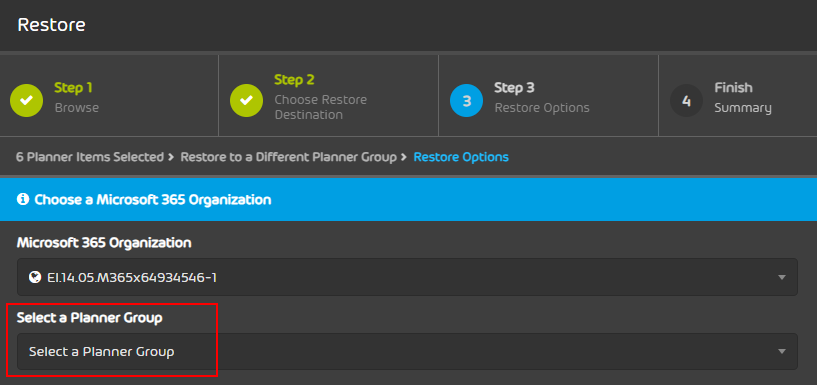Screen dimensions: 817x385
Task: Click the Select a Planner Group label
Action: coord(90,317)
